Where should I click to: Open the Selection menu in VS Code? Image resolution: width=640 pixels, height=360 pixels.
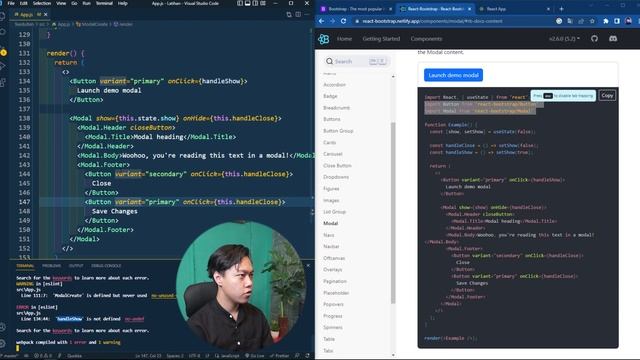point(42,3)
